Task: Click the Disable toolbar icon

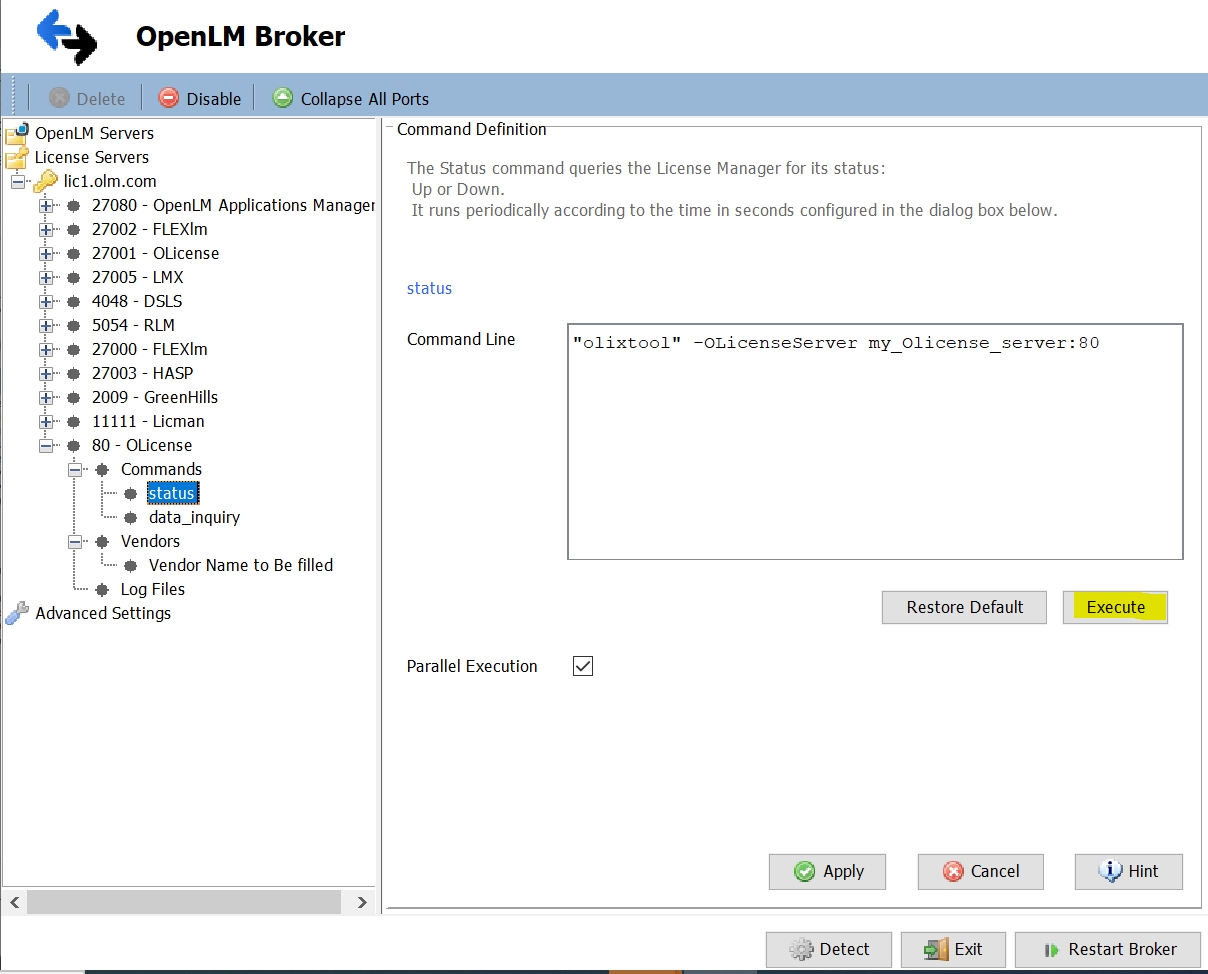Action: point(167,98)
